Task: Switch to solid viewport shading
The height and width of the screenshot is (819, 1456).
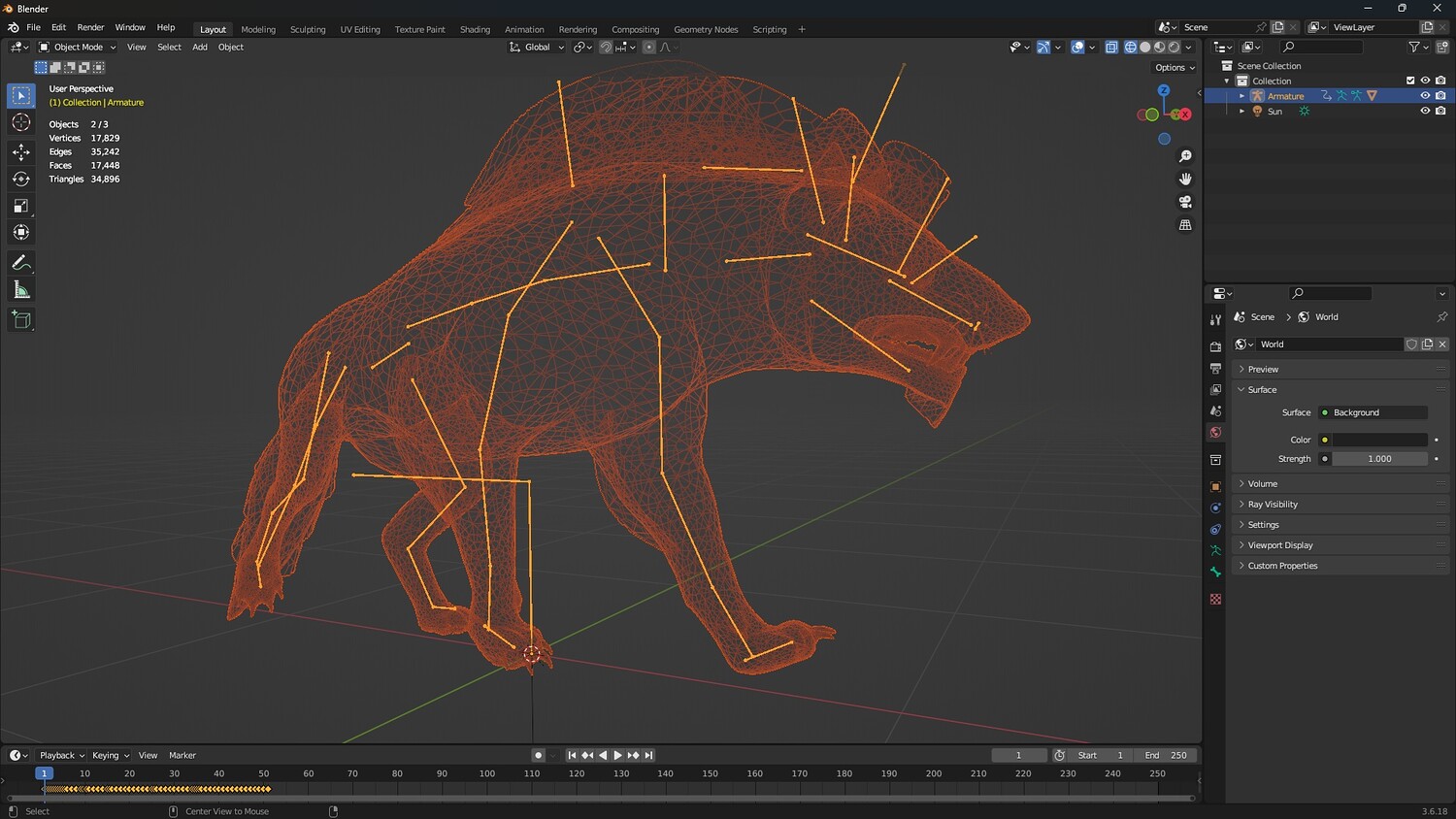Action: (x=1145, y=47)
